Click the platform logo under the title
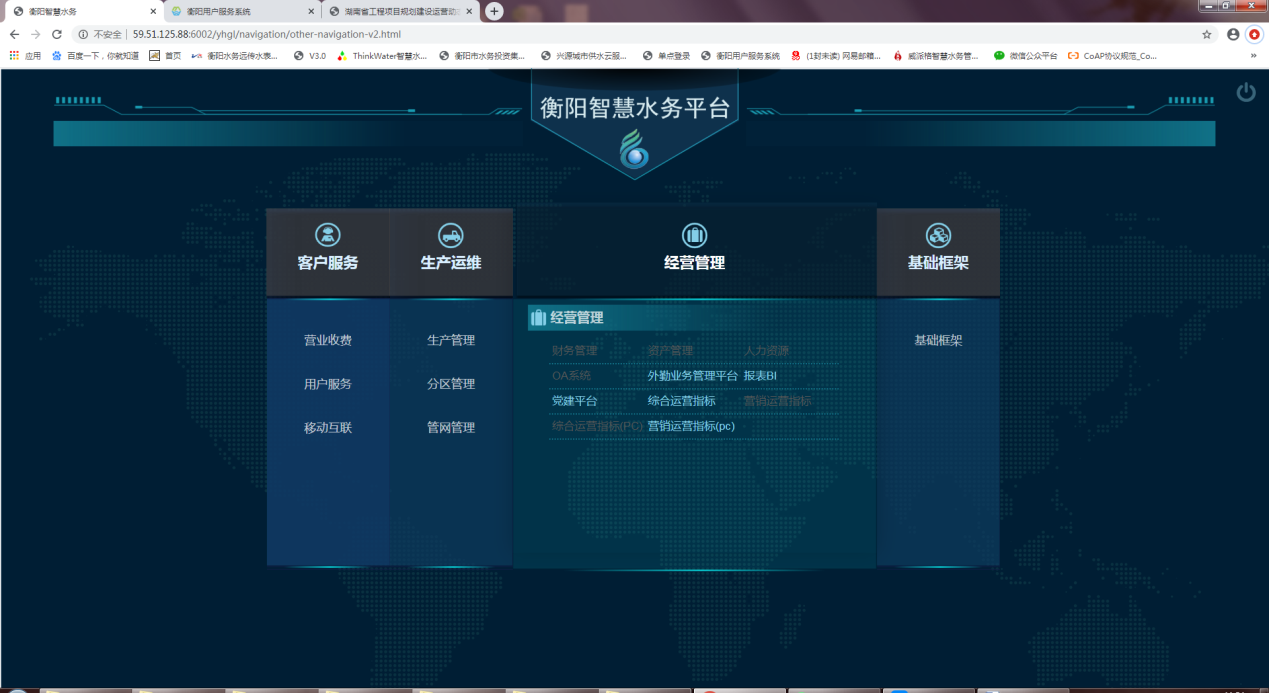This screenshot has width=1269, height=693. 634,151
